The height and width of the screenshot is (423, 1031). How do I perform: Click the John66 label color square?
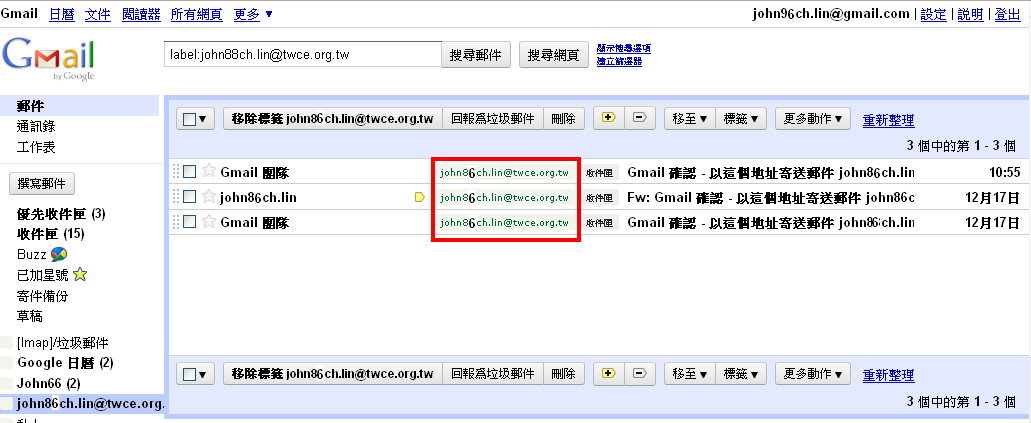pyautogui.click(x=7, y=383)
